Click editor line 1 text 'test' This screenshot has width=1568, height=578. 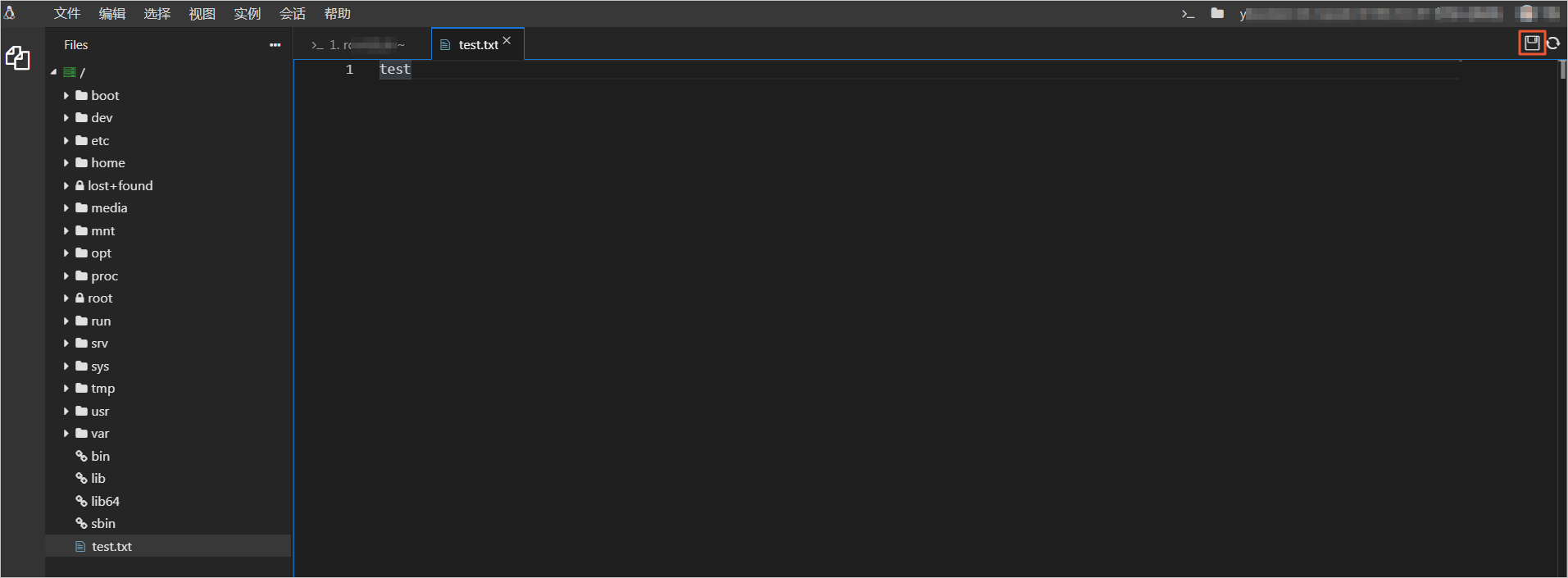coord(395,70)
